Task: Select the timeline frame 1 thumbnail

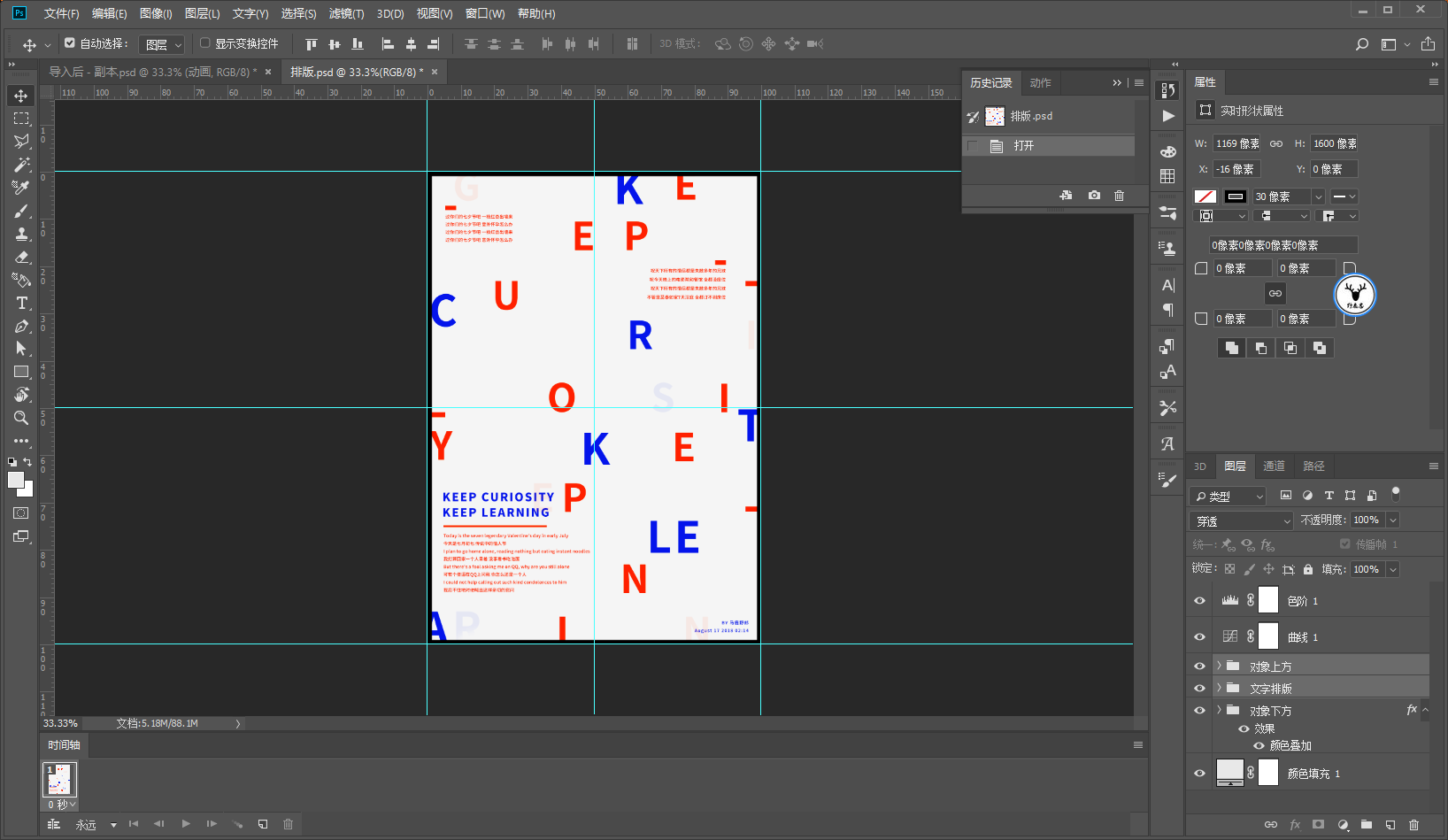Action: tap(60, 780)
